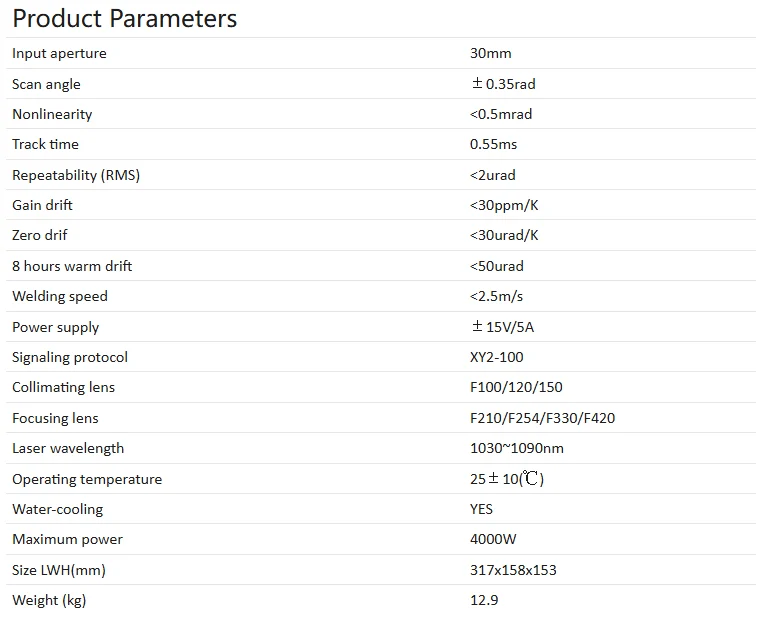Image resolution: width=761 pixels, height=617 pixels.
Task: Select the 1030~1090nm wavelength value
Action: click(516, 448)
